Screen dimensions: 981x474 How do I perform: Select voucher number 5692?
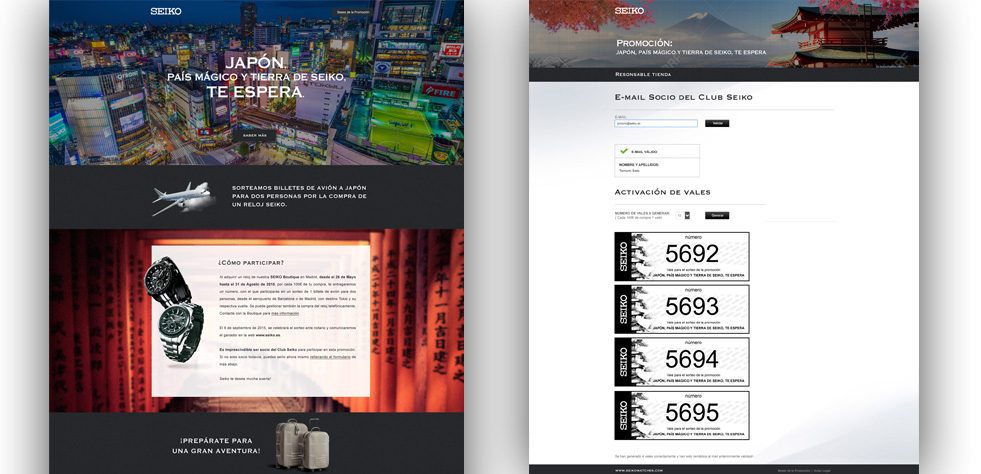pos(682,256)
